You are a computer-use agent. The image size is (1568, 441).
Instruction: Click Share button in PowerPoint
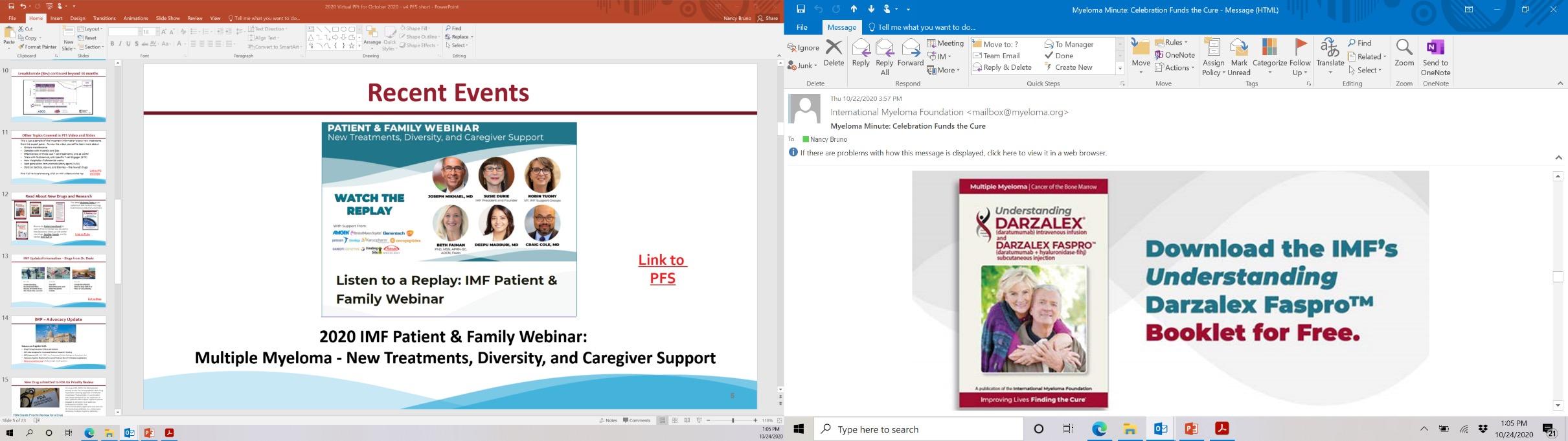pyautogui.click(x=767, y=18)
